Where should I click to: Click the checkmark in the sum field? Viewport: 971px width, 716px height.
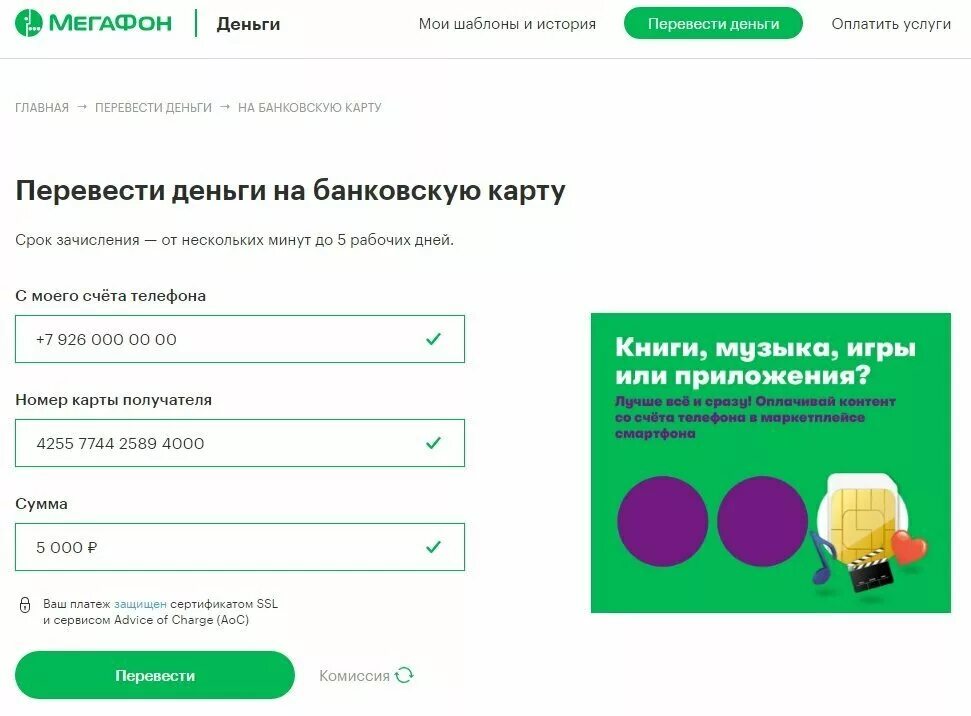pyautogui.click(x=433, y=547)
